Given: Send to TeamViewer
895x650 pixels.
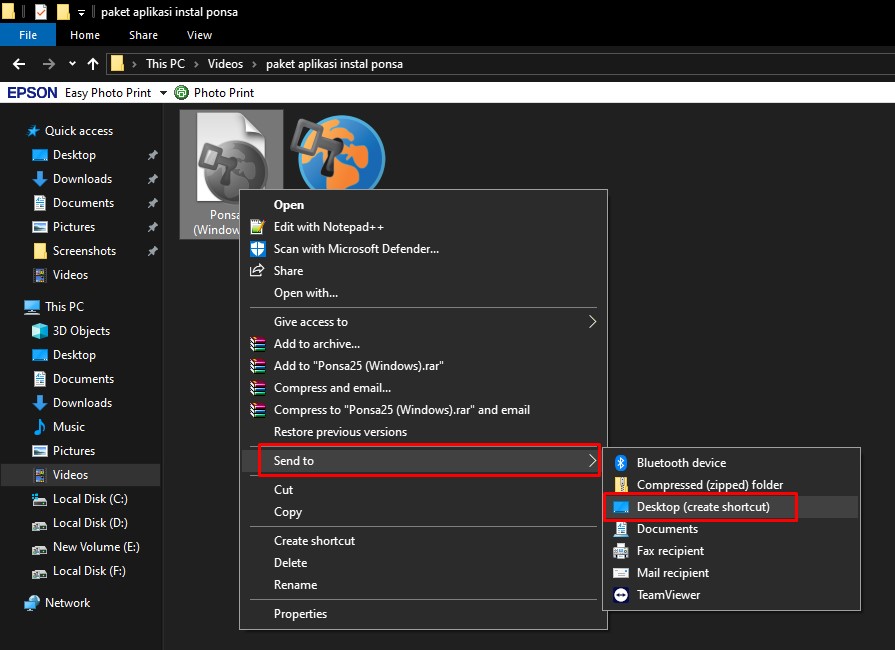Looking at the screenshot, I should pos(732,595).
